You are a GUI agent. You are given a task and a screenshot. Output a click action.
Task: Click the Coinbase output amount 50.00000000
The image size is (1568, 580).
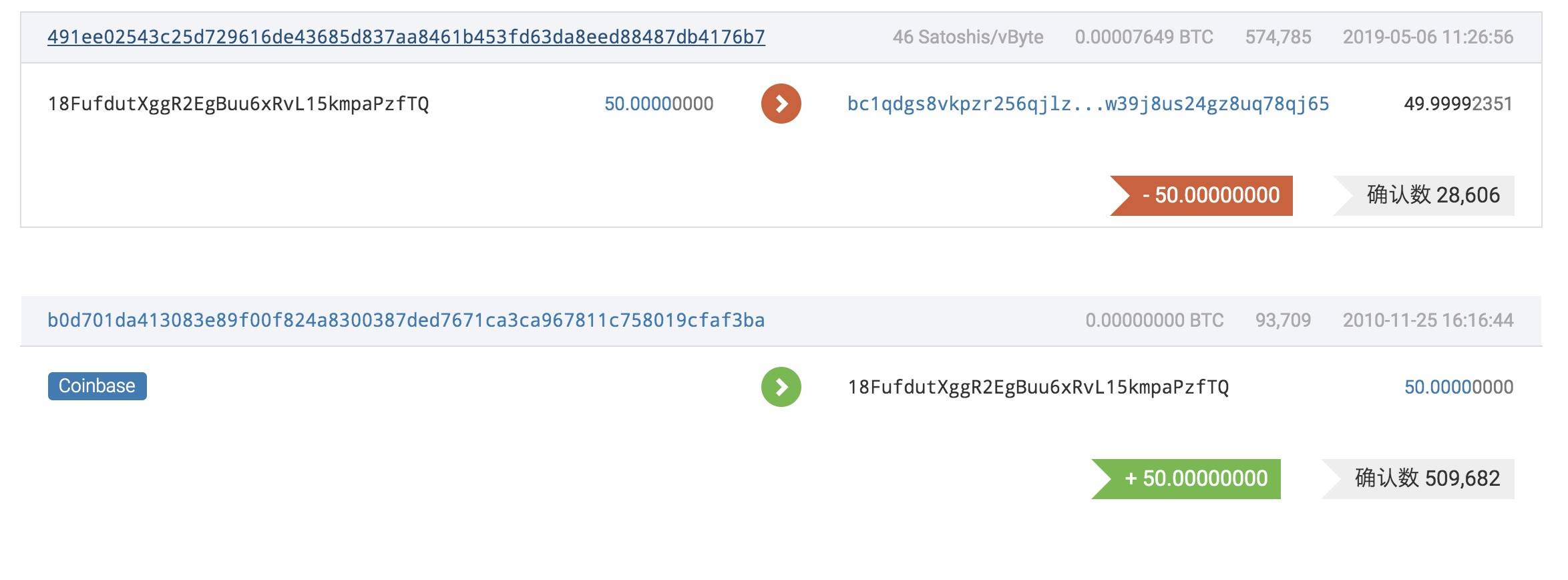click(1458, 387)
